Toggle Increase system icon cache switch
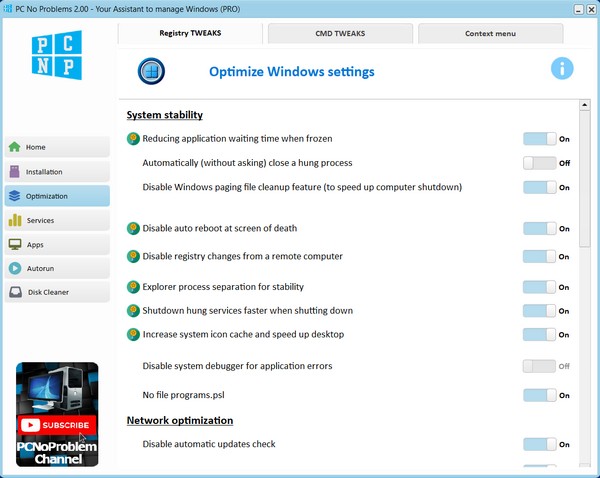The width and height of the screenshot is (600, 478). 540,334
